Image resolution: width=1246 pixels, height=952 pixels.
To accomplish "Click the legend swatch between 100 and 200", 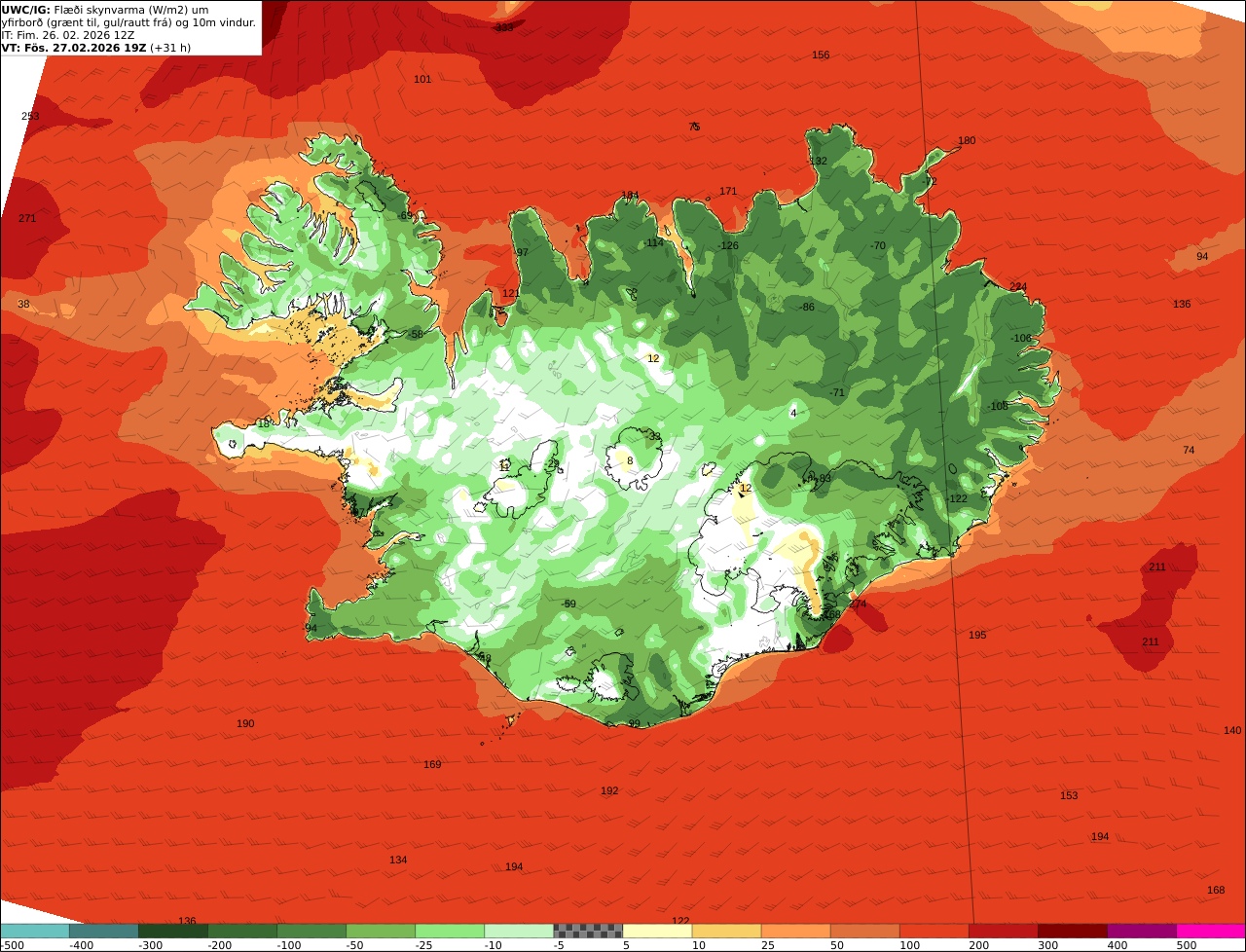I will pos(934,931).
